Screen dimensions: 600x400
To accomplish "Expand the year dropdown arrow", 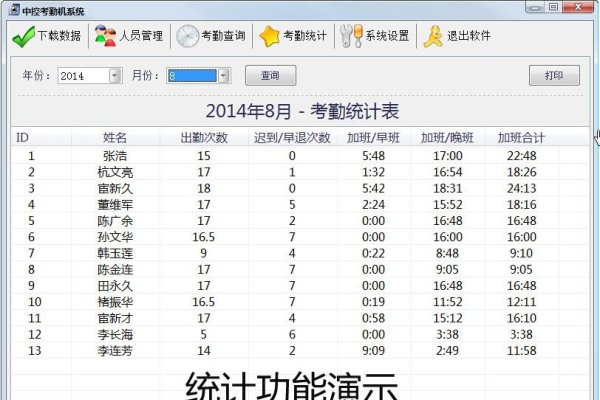I will click(x=114, y=75).
